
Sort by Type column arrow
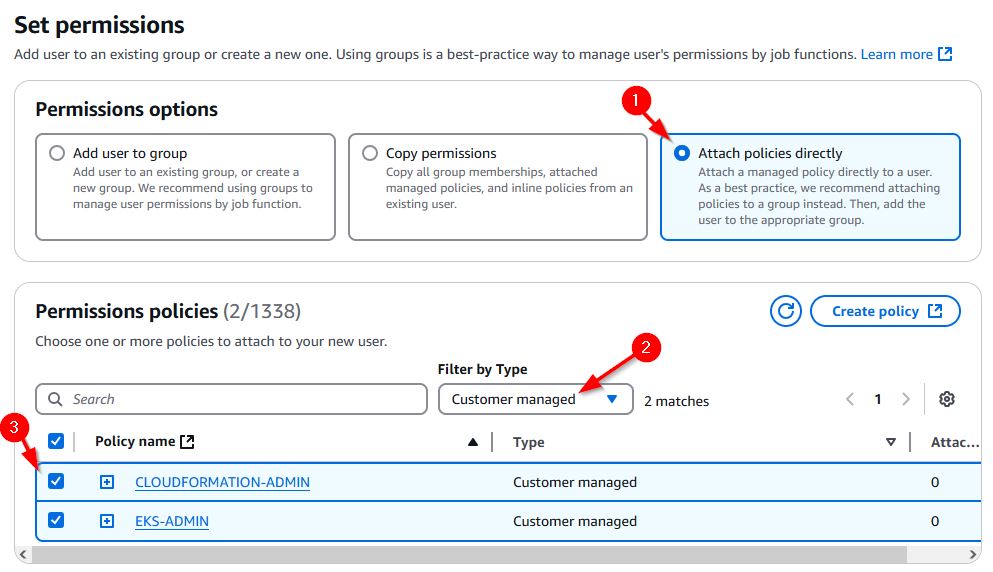point(891,442)
